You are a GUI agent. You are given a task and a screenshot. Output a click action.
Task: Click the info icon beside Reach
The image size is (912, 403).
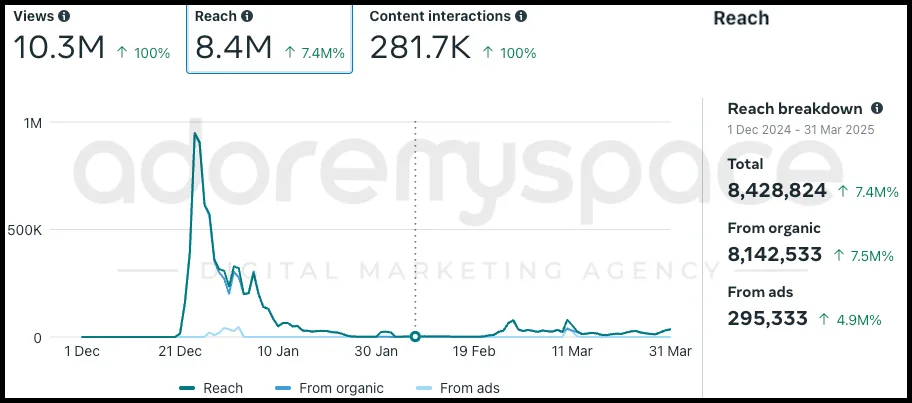pyautogui.click(x=247, y=16)
